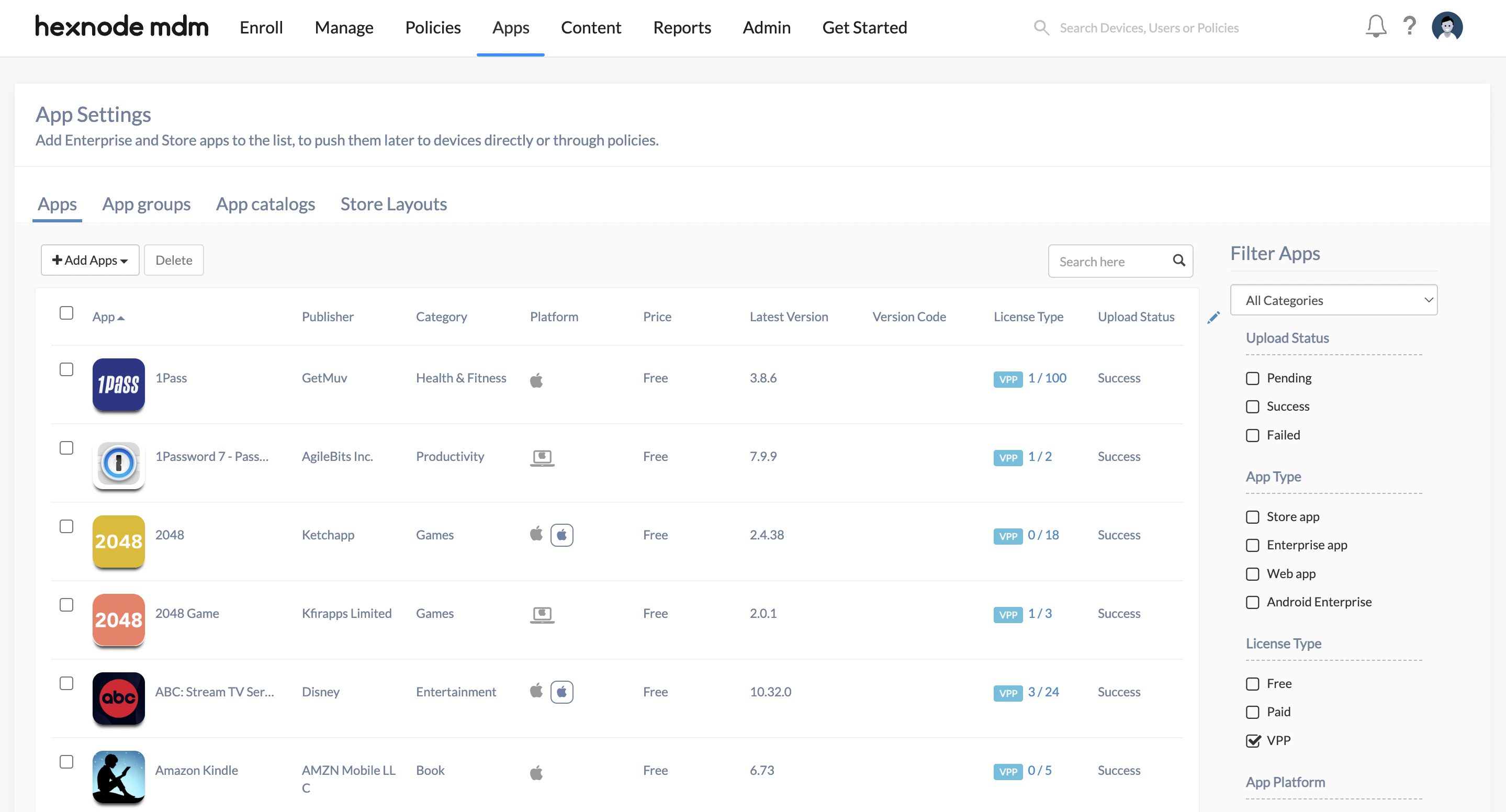Switch to the App groups tab

coord(146,204)
